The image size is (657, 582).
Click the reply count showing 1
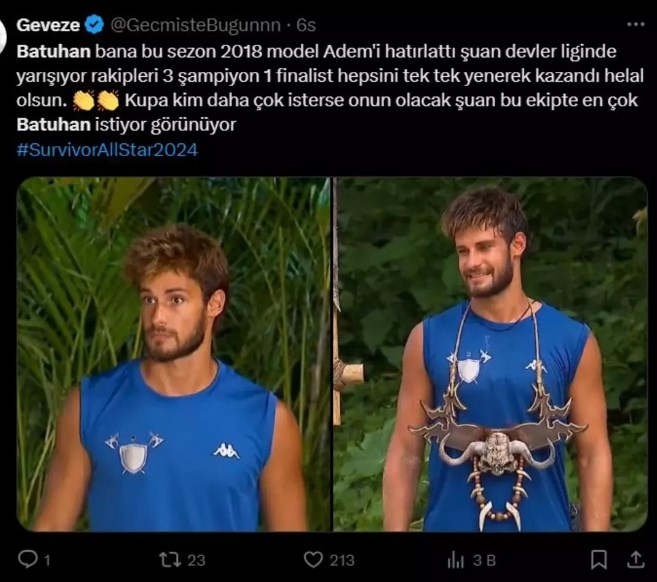pos(47,560)
